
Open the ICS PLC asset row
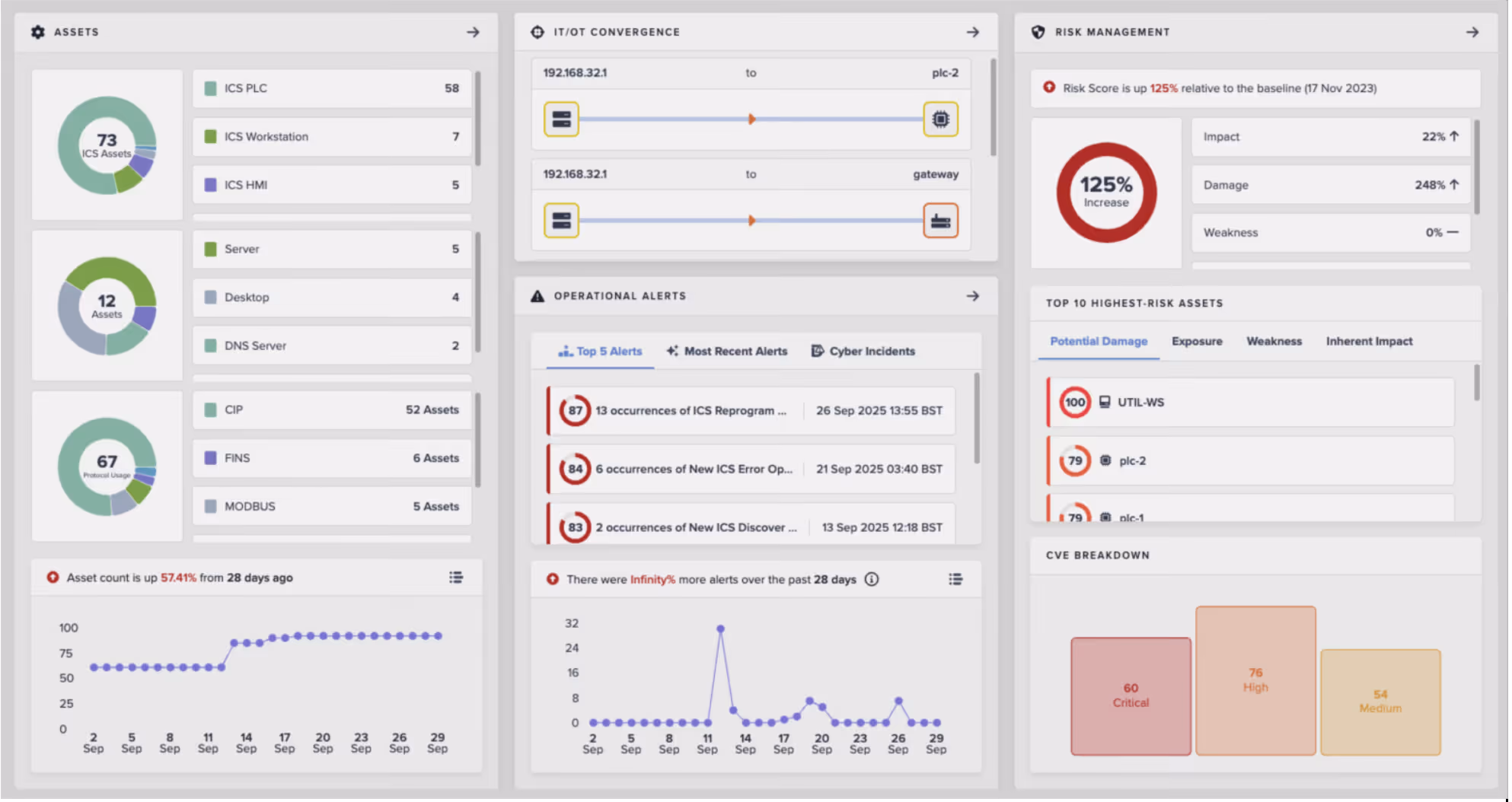tap(332, 88)
